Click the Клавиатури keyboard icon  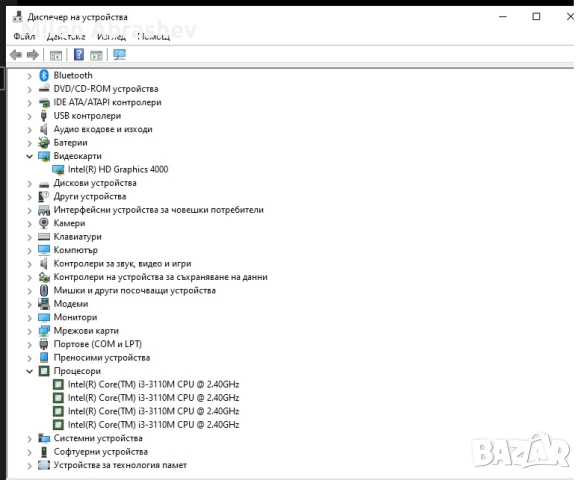[x=44, y=237]
